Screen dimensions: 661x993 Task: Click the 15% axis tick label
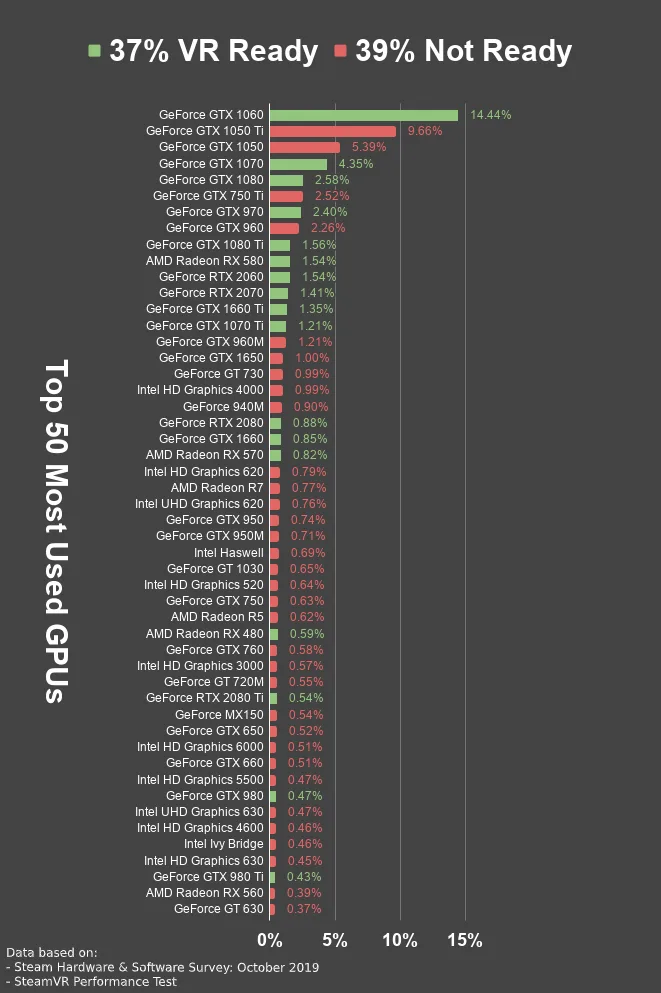tap(465, 940)
